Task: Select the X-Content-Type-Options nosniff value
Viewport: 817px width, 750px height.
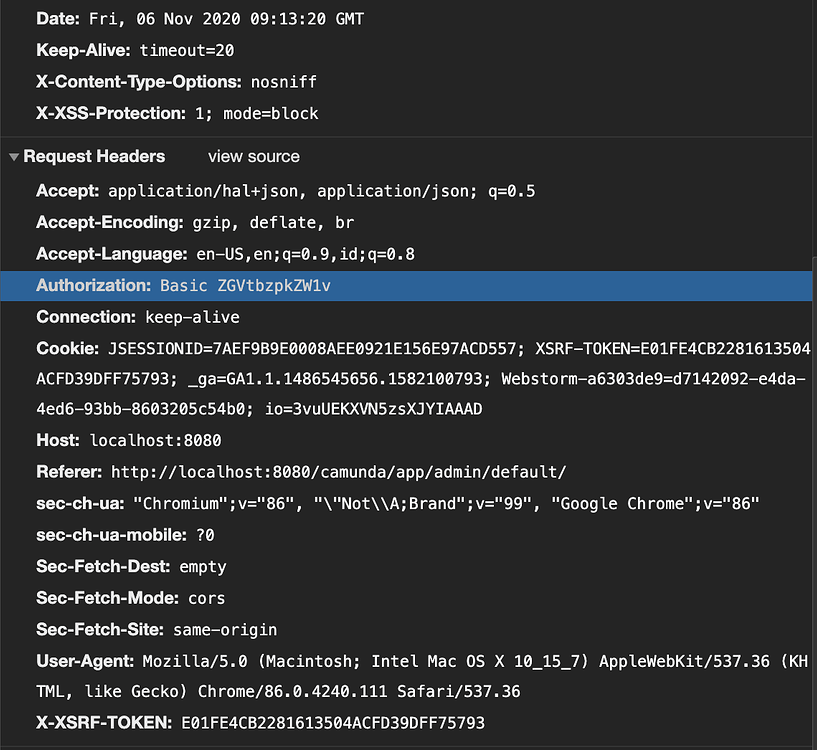Action: [x=283, y=81]
